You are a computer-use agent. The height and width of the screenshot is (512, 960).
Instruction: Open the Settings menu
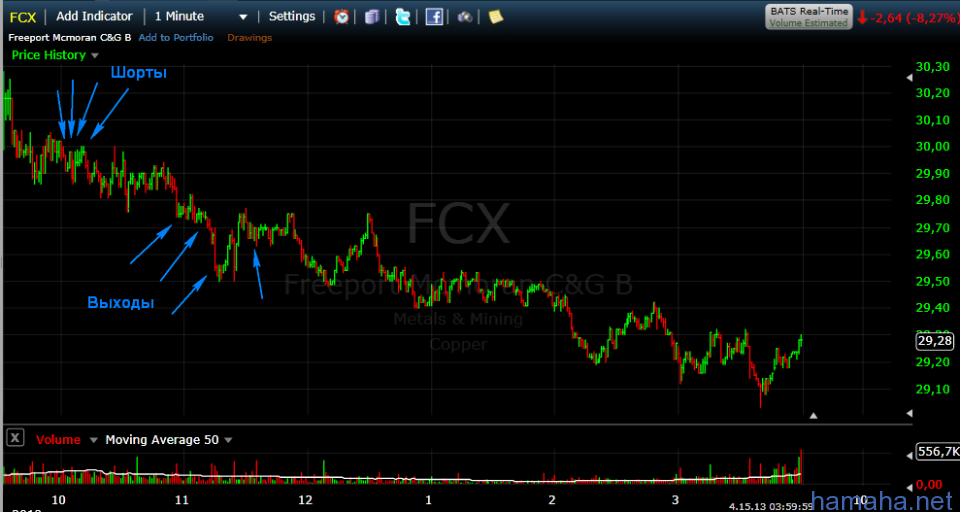(292, 17)
